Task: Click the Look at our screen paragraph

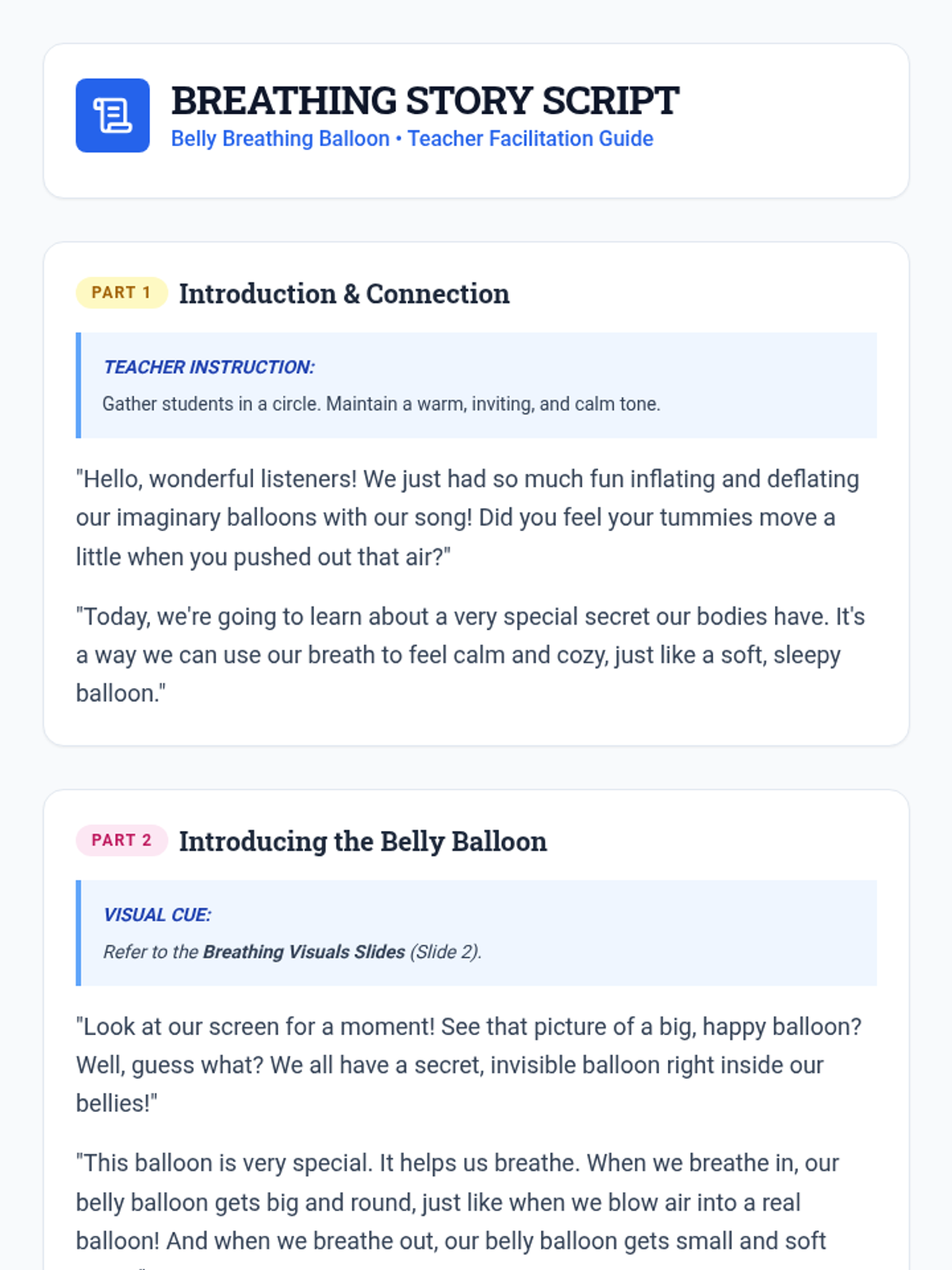Action: [469, 1065]
